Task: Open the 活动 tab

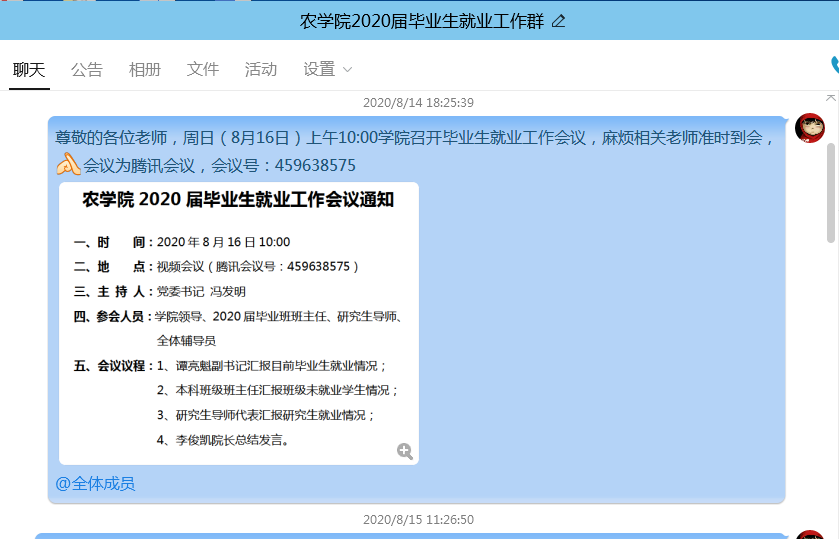Action: click(x=261, y=69)
